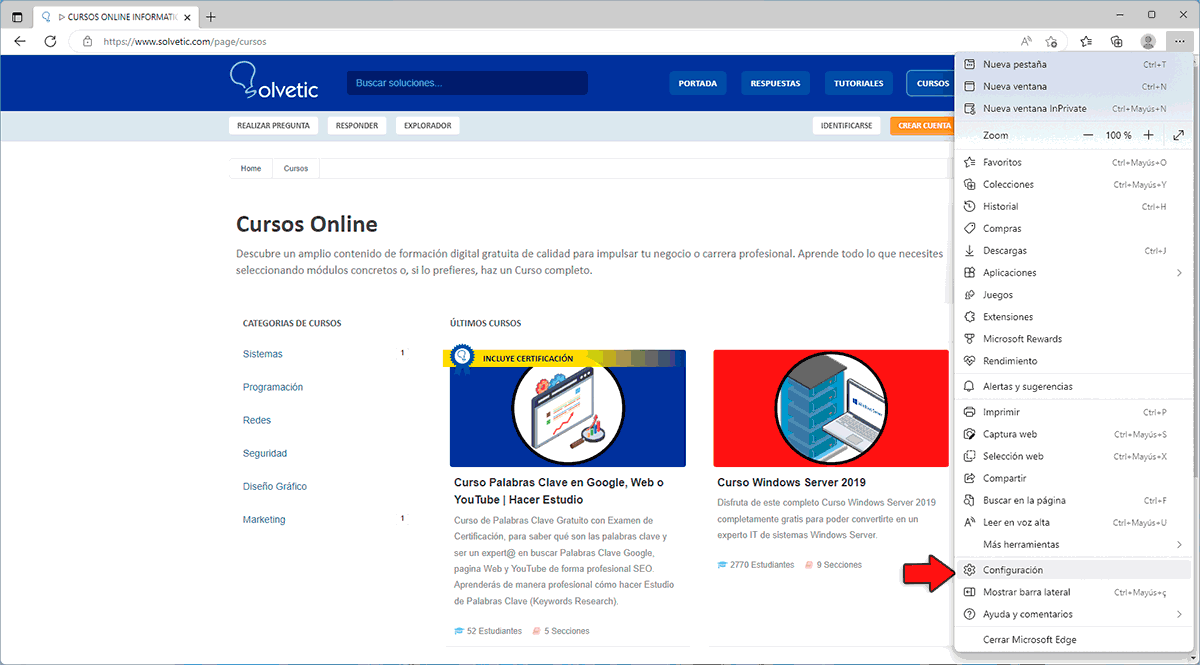
Task: View site info lock icon
Action: 87,42
